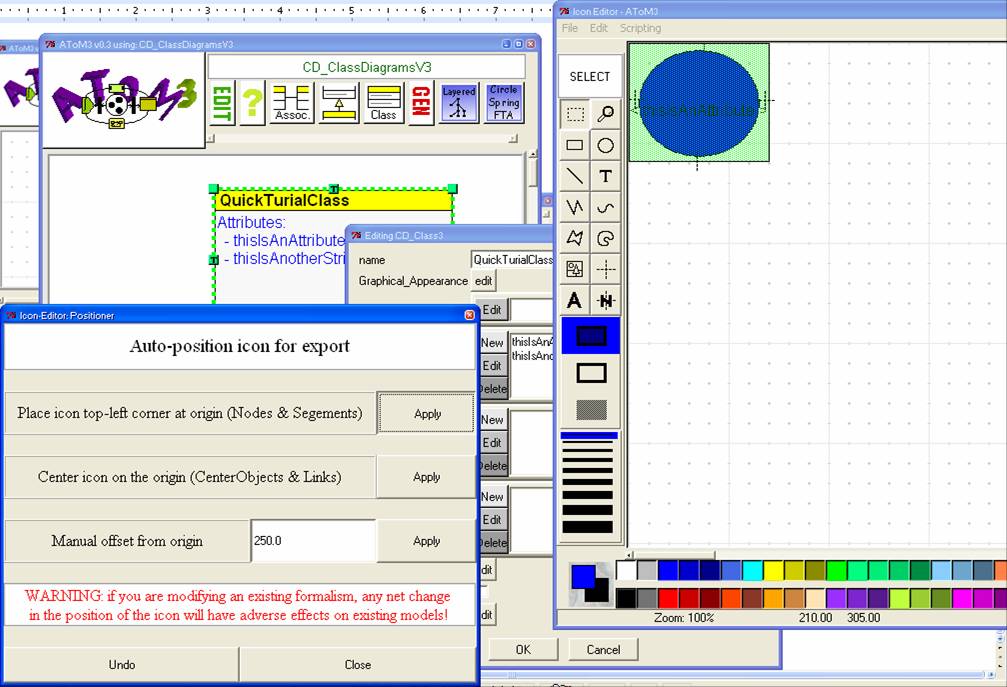The height and width of the screenshot is (687, 1007).
Task: Click the Class creation icon
Action: coord(384,103)
